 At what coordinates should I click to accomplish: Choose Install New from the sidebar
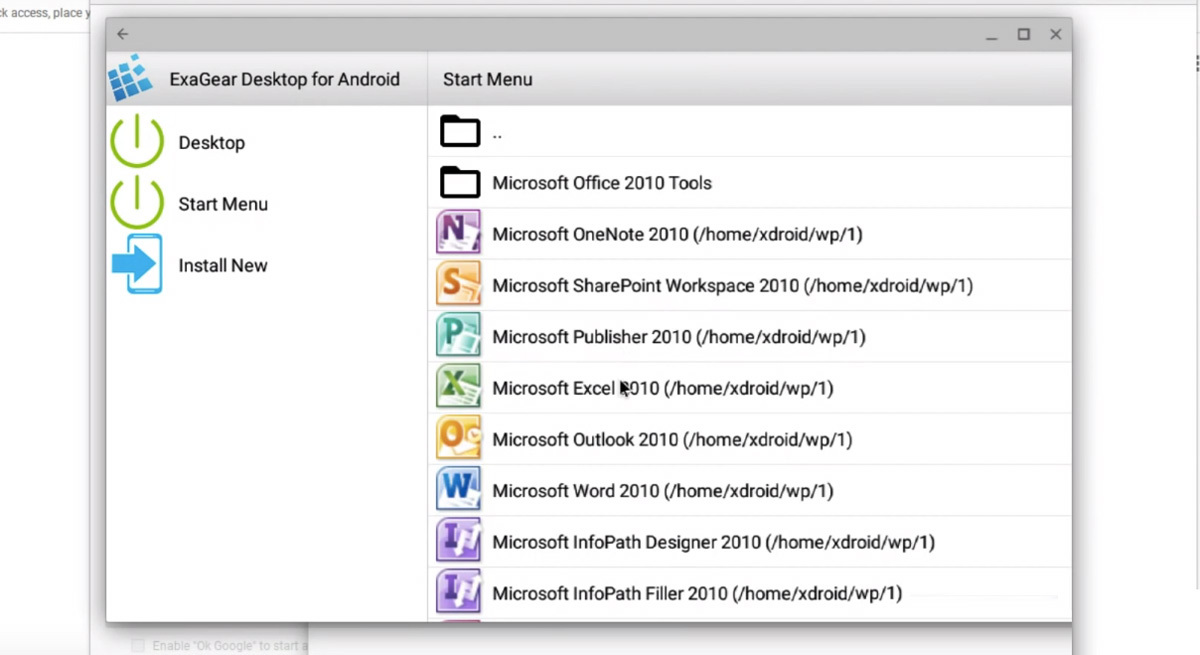click(x=222, y=266)
